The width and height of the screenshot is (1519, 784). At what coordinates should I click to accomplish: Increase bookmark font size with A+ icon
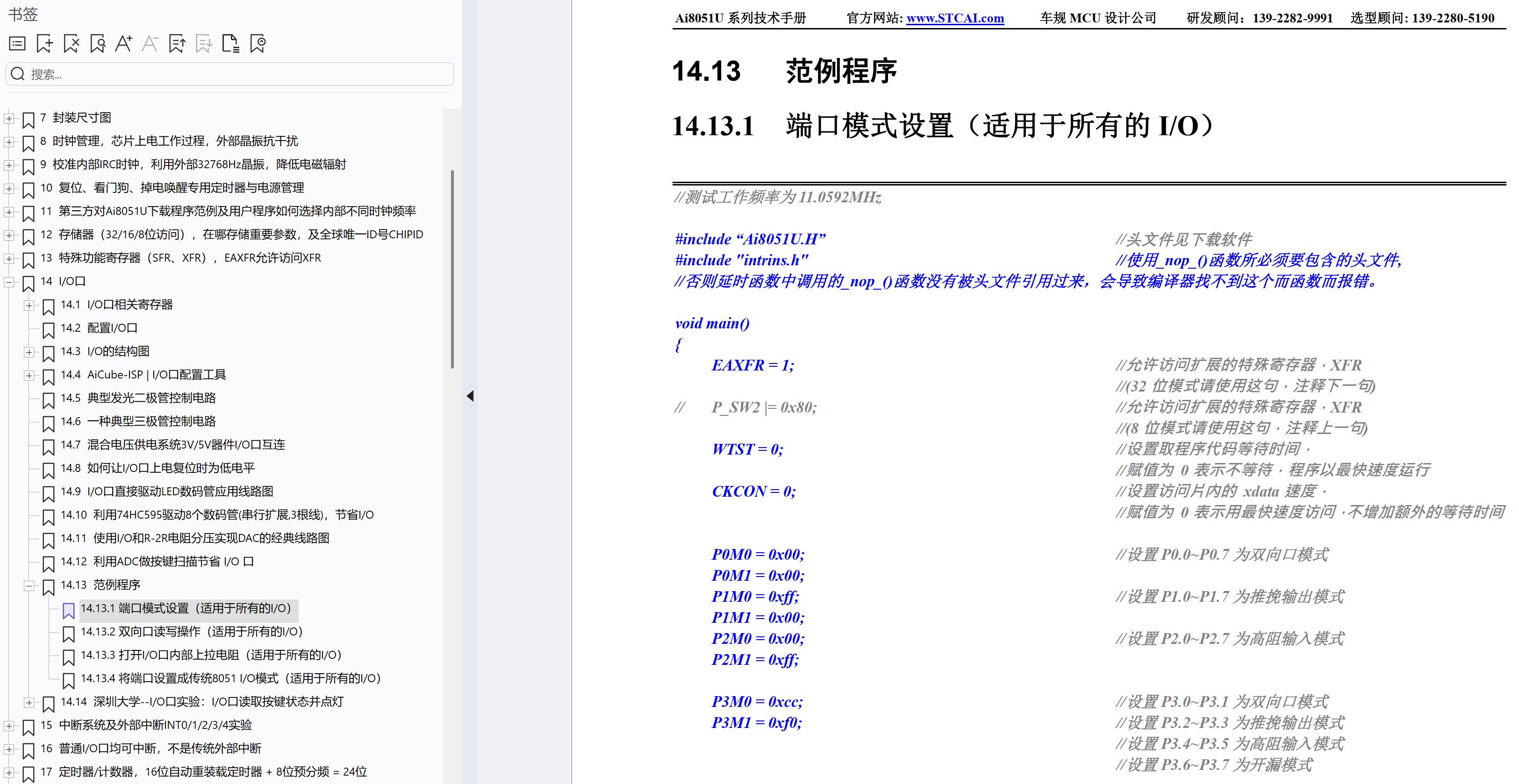pyautogui.click(x=123, y=43)
